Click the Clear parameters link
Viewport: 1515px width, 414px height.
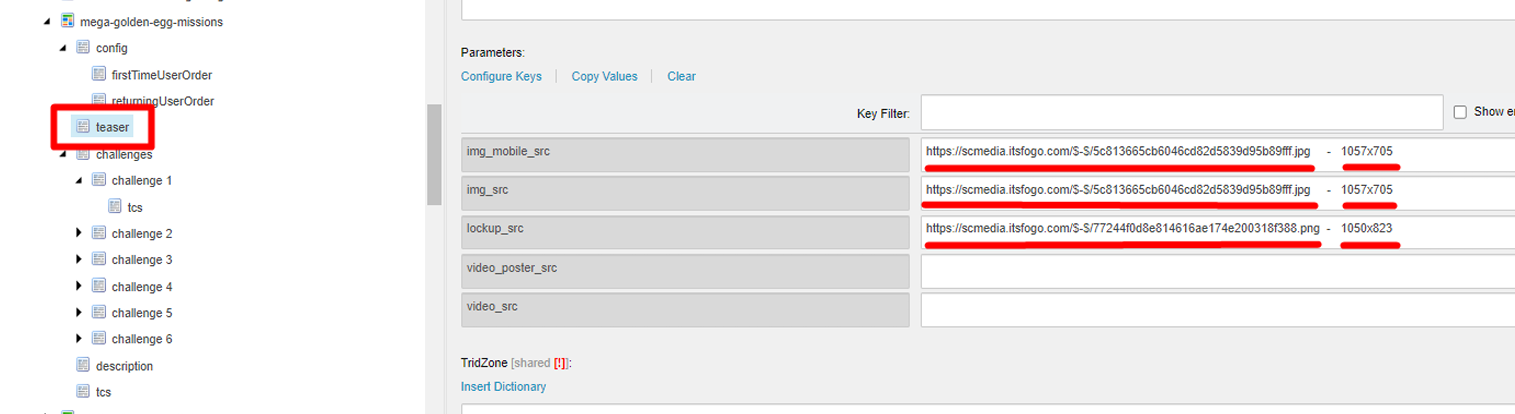681,76
